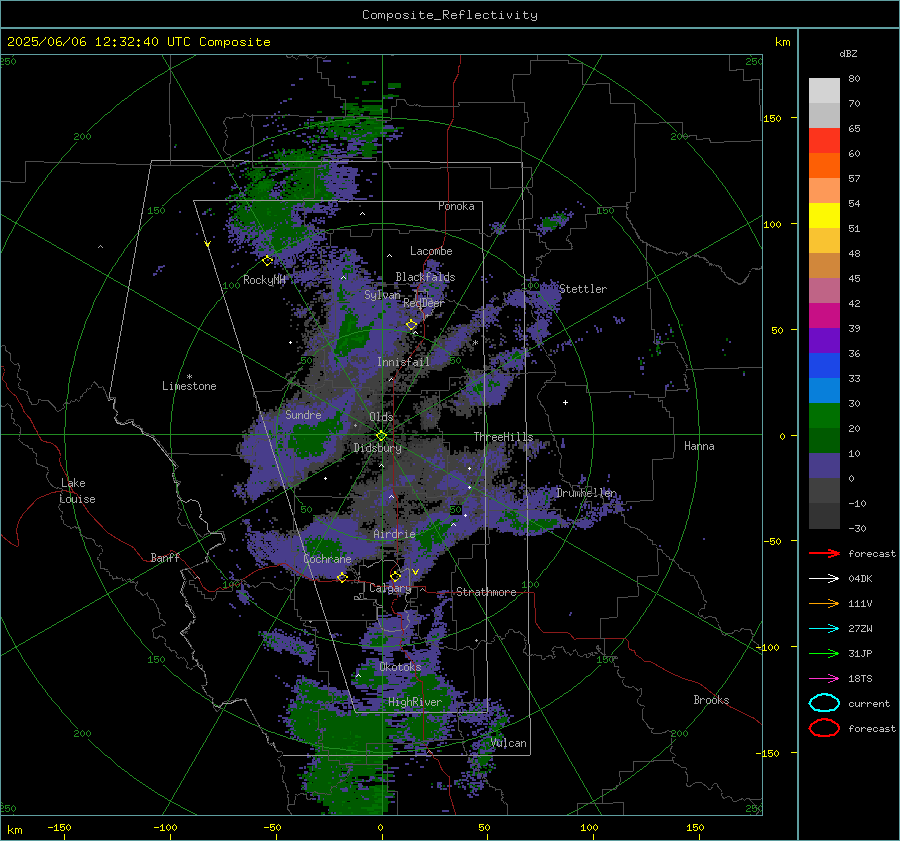900x841 pixels.
Task: Click the cyan current ellipse symbol
Action: point(824,703)
